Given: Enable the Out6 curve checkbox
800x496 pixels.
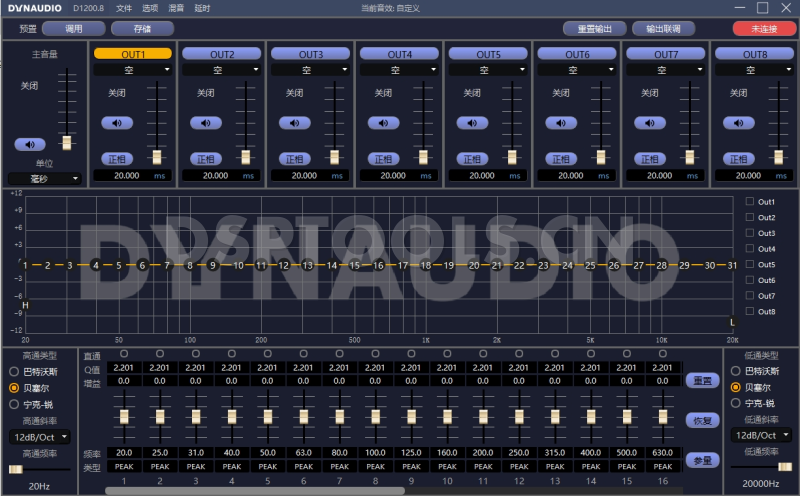Looking at the screenshot, I should coord(749,280).
